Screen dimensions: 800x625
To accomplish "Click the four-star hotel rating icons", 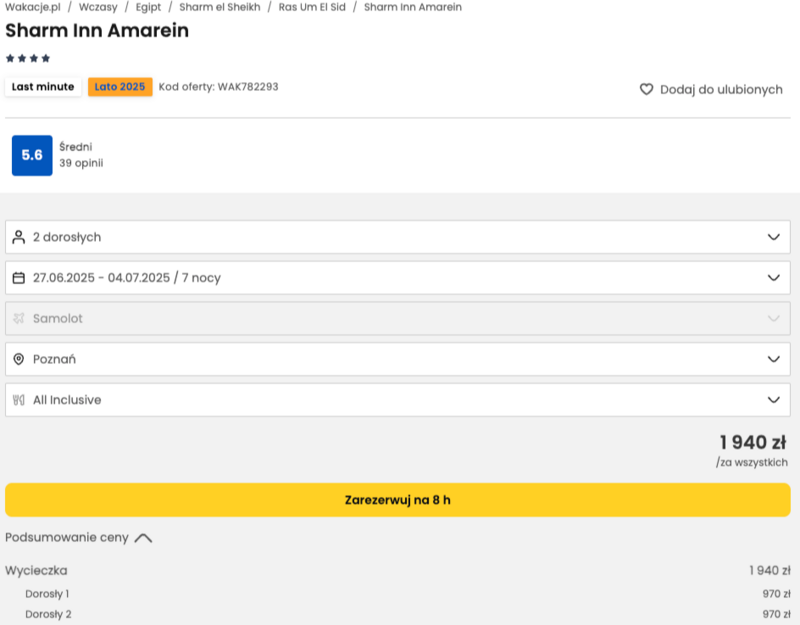I will pyautogui.click(x=28, y=58).
